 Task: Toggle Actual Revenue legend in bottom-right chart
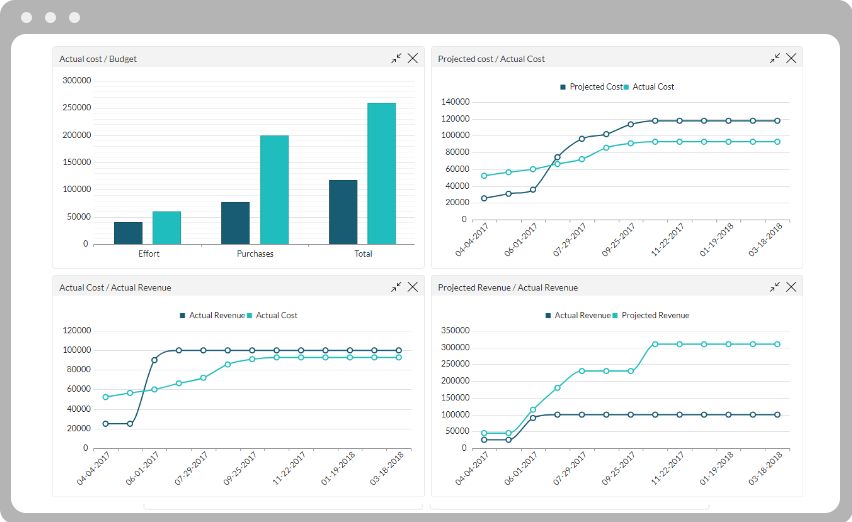coord(582,315)
